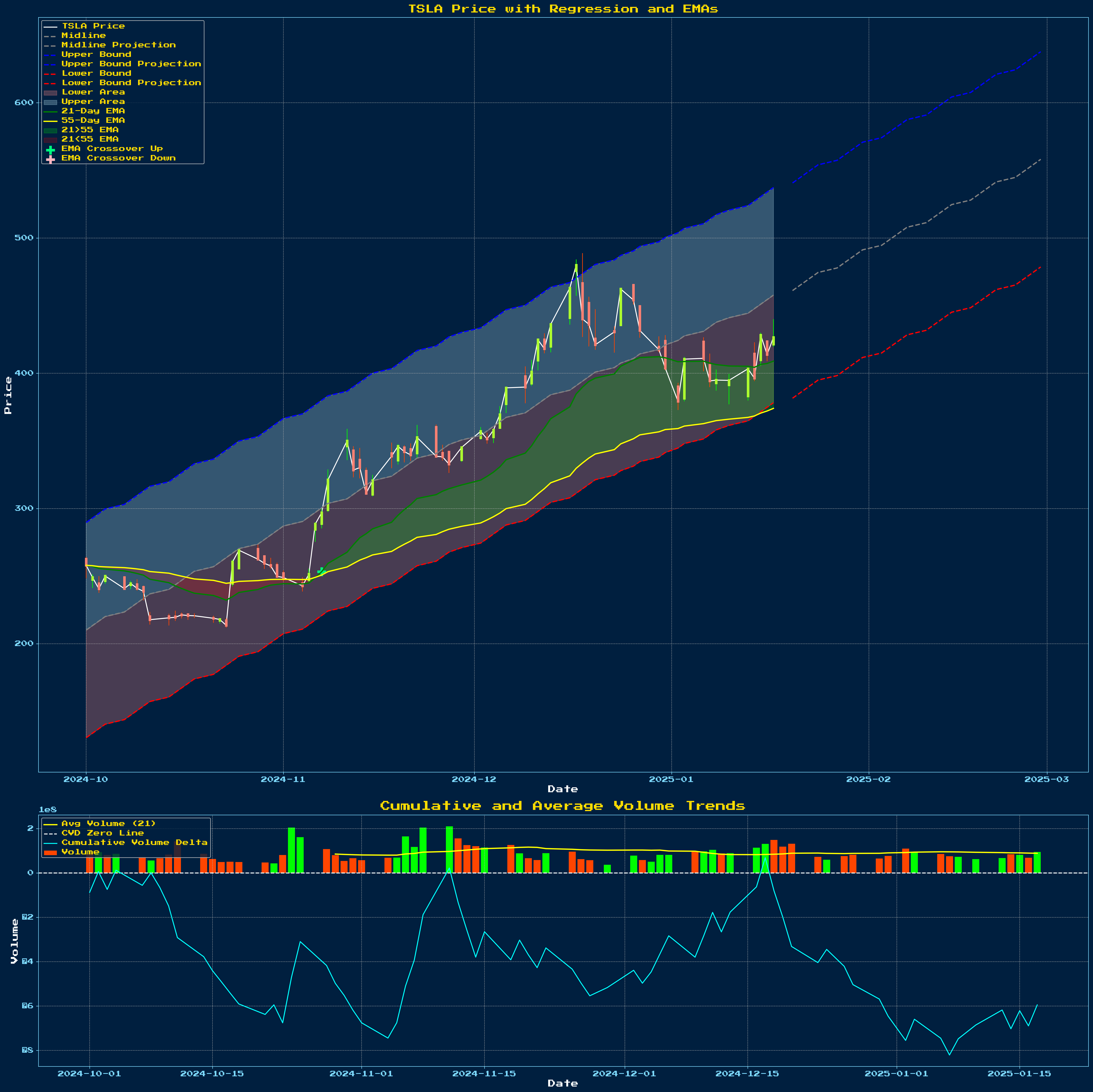Click the Lower Bound Projection legend entry
This screenshot has height=1092, width=1093.
(131, 83)
